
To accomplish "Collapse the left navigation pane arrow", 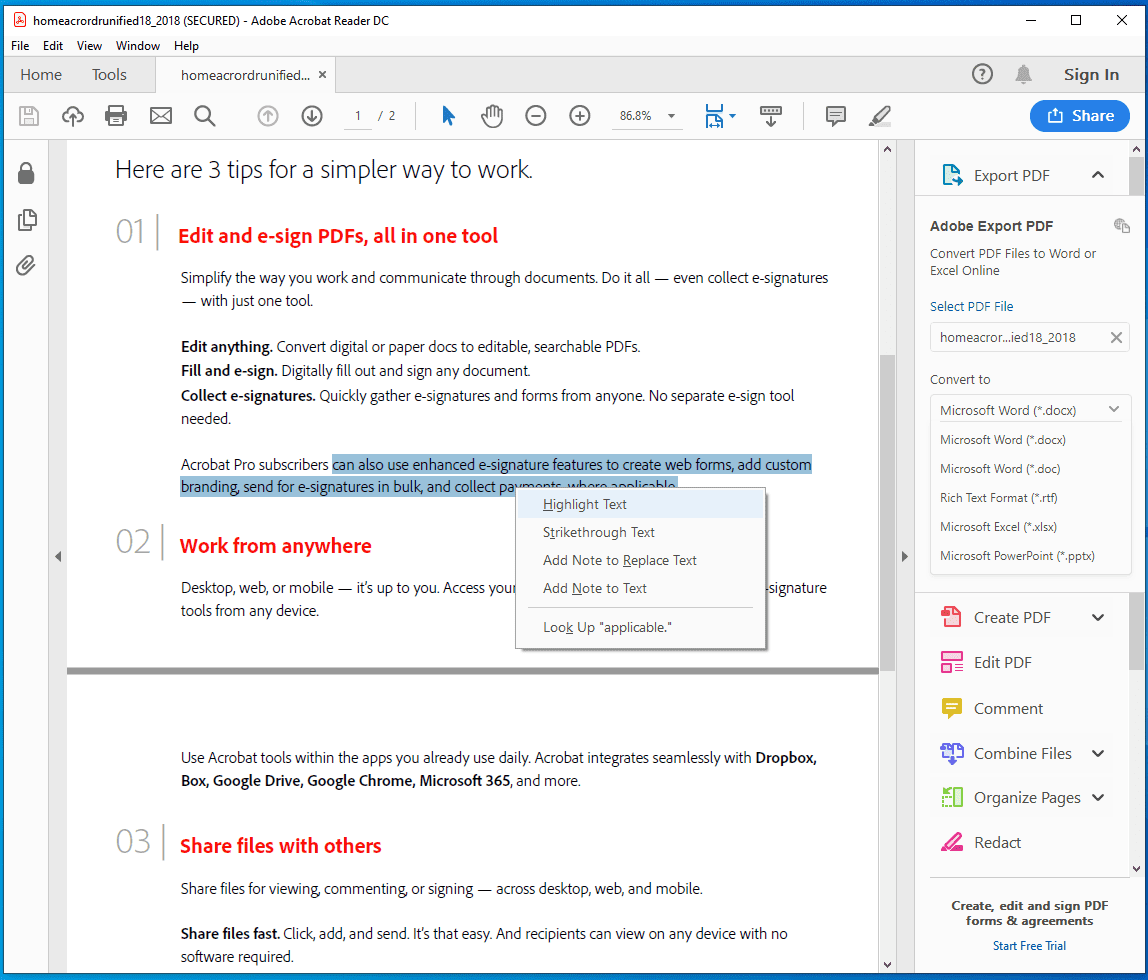I will (x=58, y=556).
